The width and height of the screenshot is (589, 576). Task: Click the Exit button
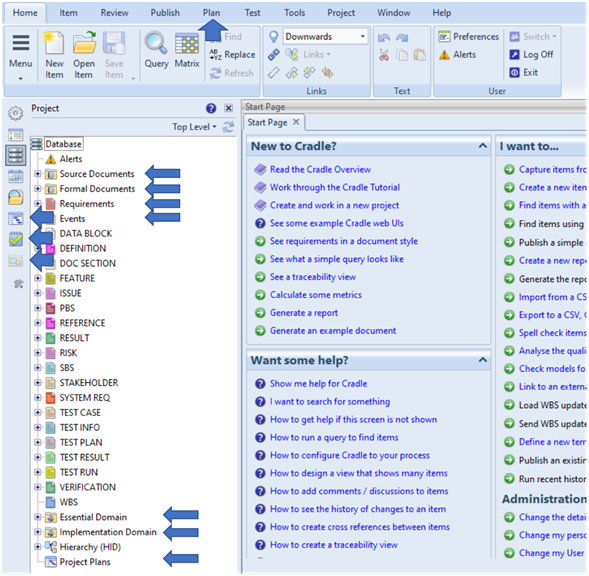pos(524,73)
